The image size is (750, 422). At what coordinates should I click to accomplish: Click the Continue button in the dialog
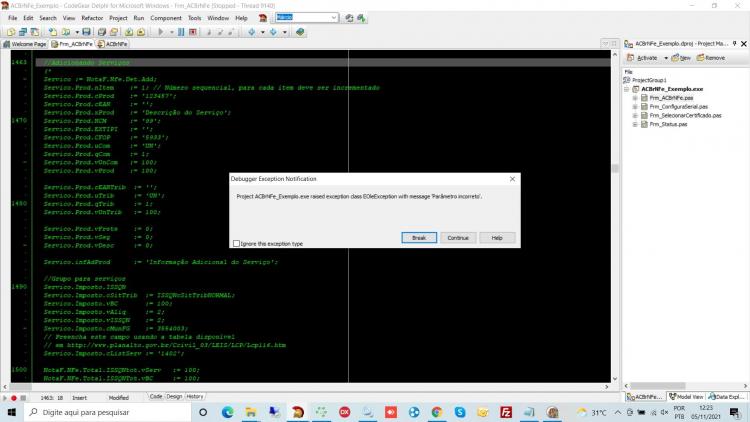coord(458,238)
